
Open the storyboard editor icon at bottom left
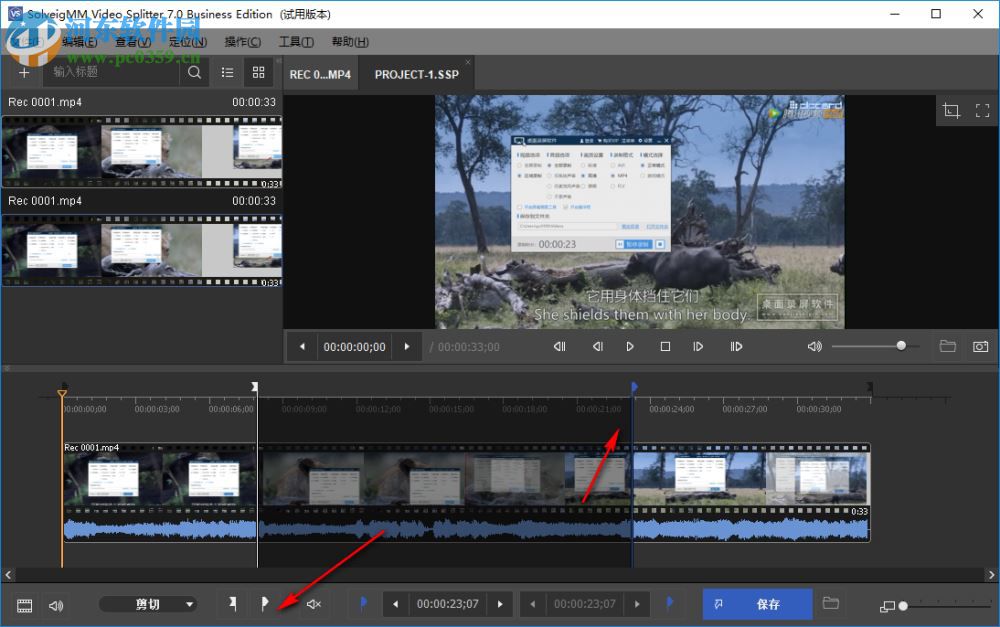point(25,604)
